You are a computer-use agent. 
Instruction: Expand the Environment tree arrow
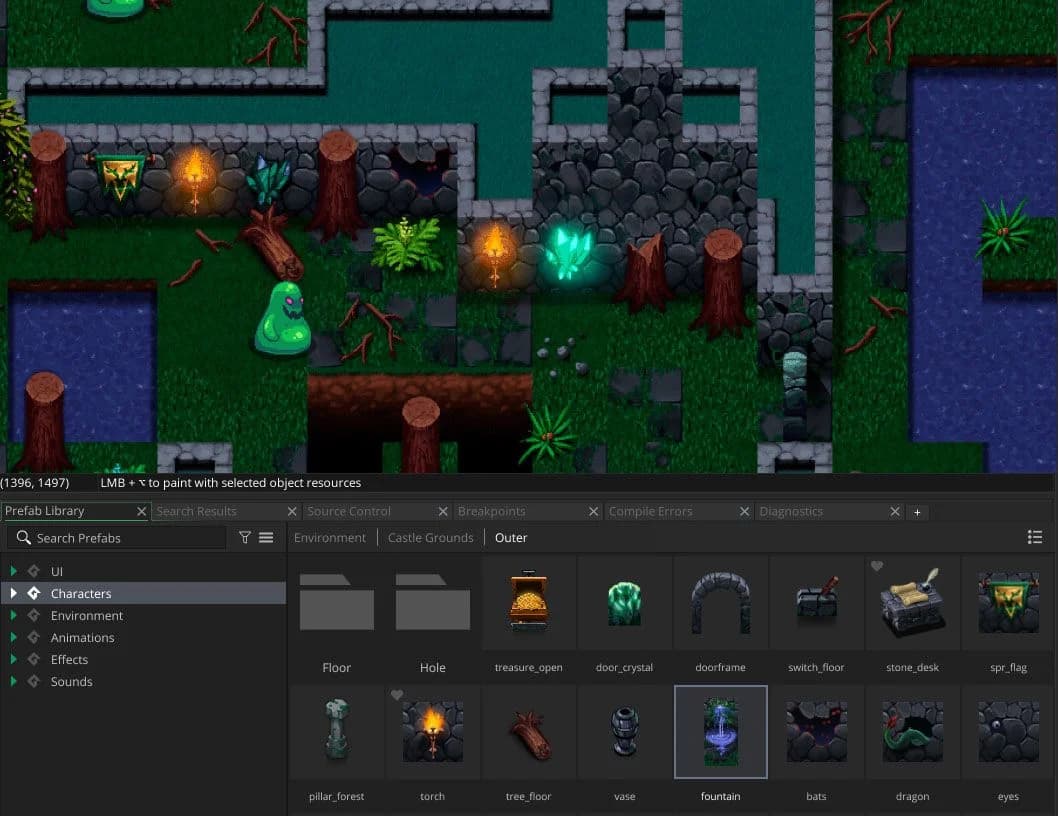tap(14, 616)
